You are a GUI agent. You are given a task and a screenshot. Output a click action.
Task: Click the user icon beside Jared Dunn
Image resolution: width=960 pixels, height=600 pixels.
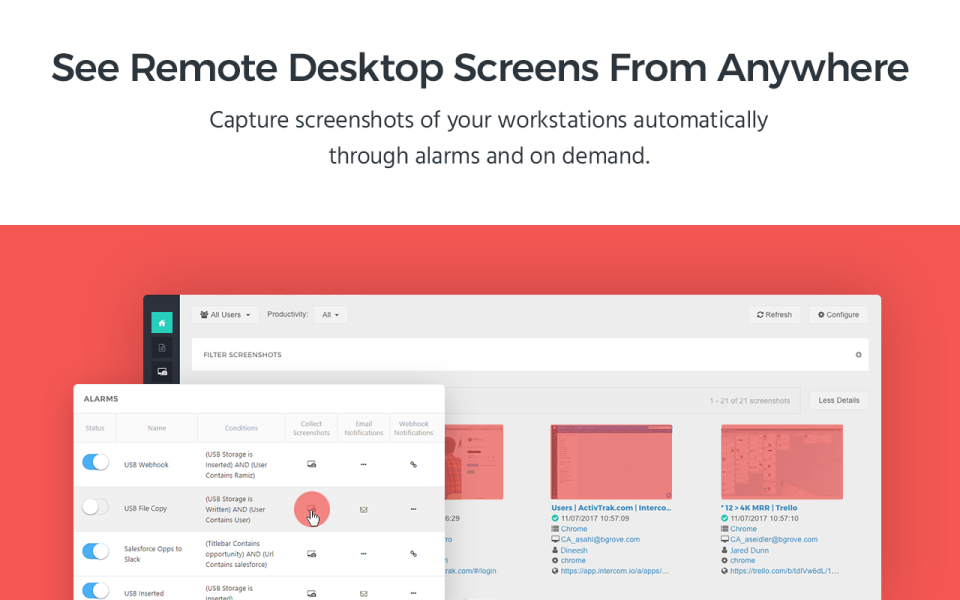[x=724, y=550]
